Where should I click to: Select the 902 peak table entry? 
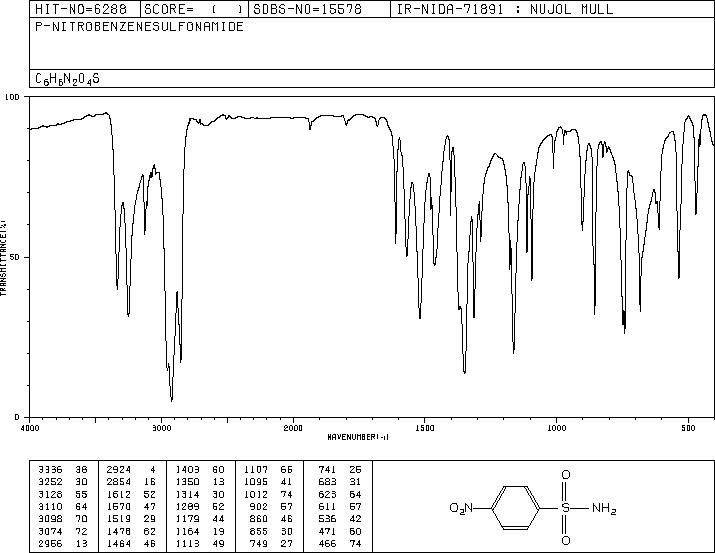coord(272,506)
